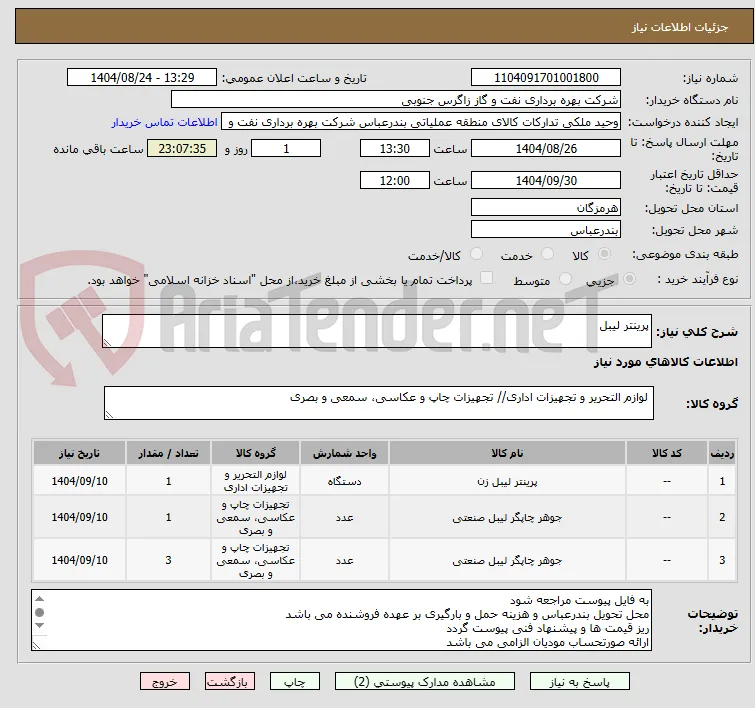Click row 3 جوهر چاپگر لیبل صنعتی cell
The height and width of the screenshot is (708, 755).
pos(508,560)
